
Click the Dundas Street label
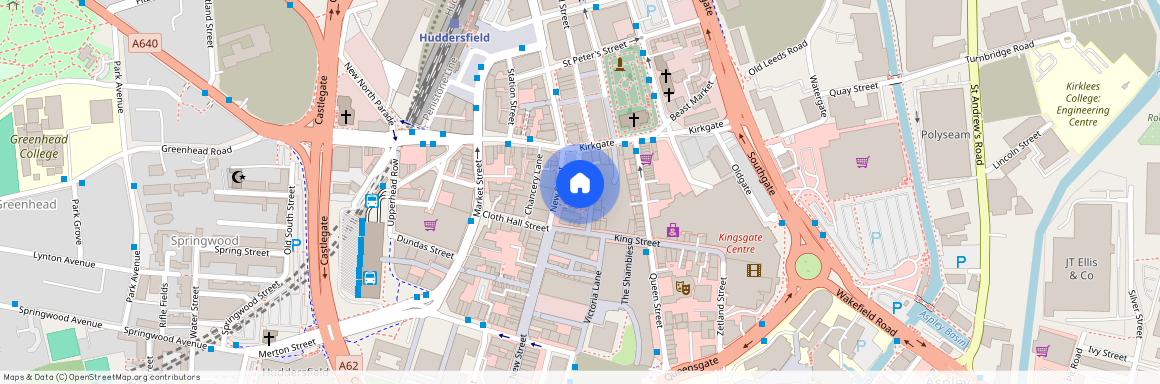point(425,246)
